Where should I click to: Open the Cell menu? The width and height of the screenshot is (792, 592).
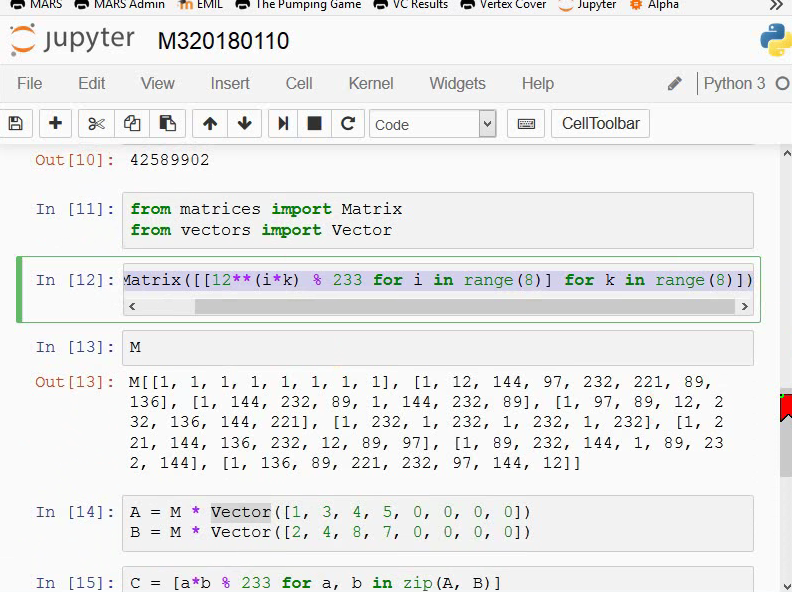(299, 83)
